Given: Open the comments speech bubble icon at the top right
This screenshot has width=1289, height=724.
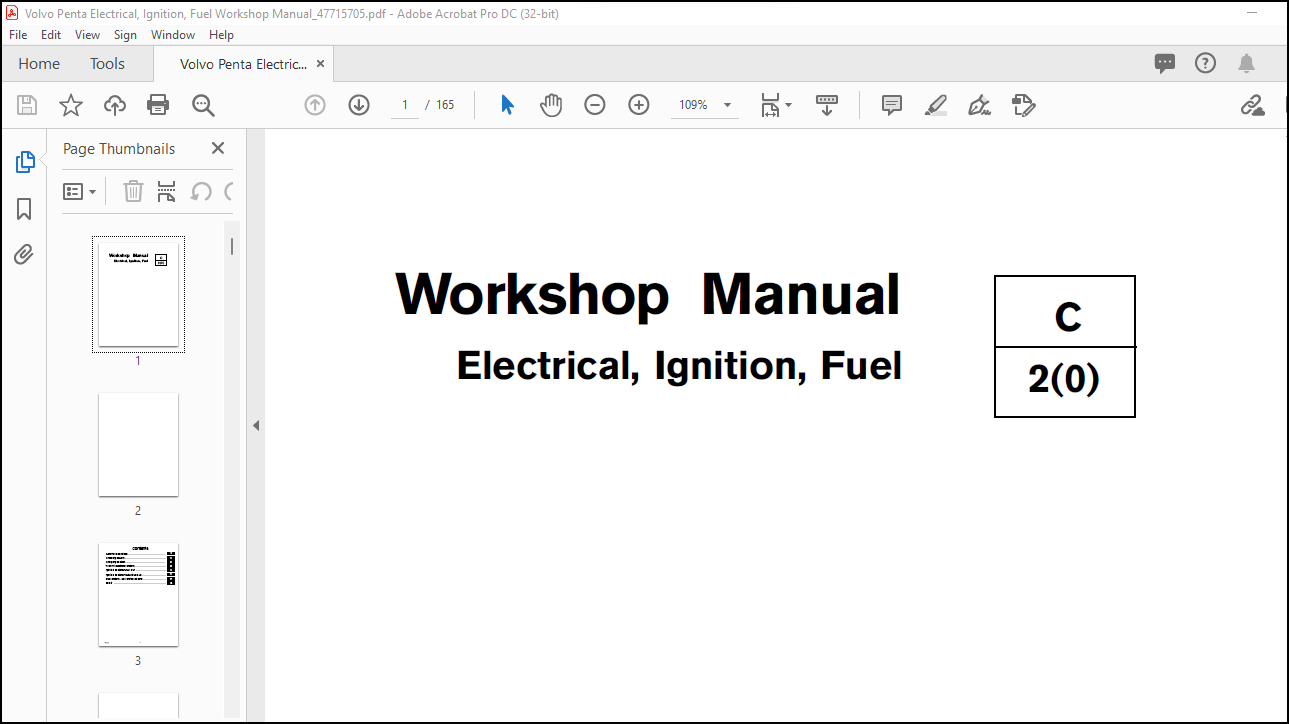Looking at the screenshot, I should click(1165, 64).
